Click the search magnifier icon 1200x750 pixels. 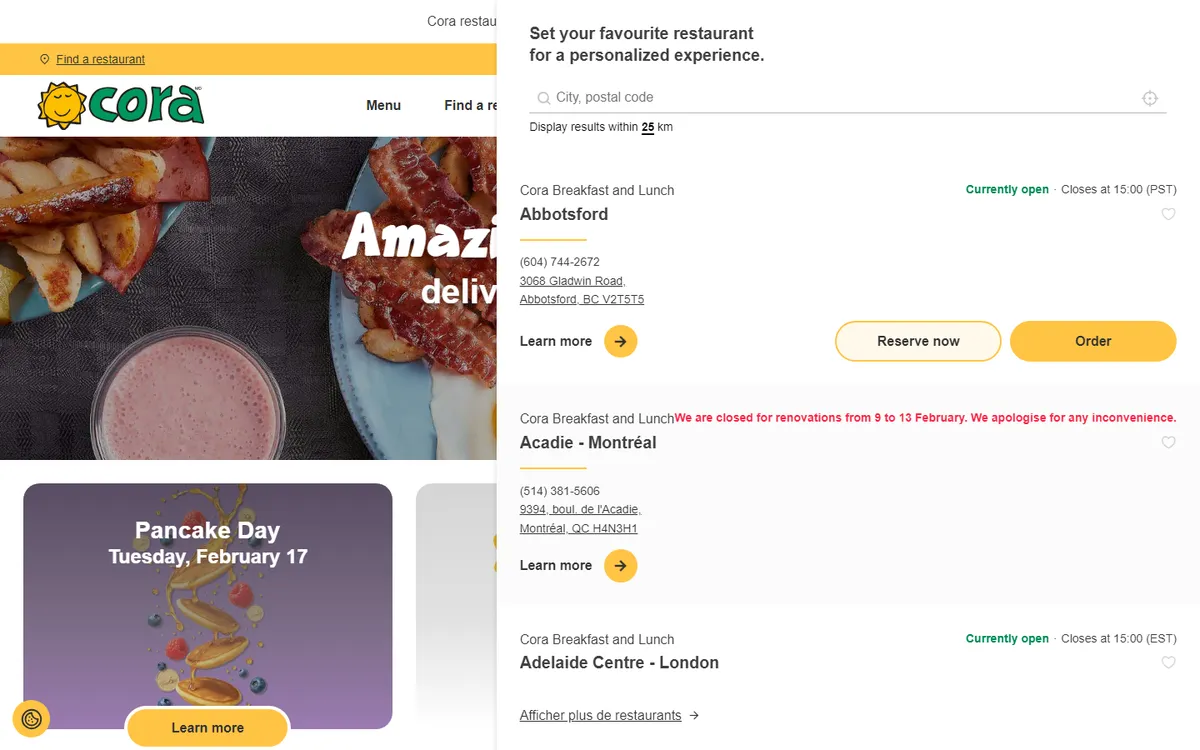[x=543, y=98]
